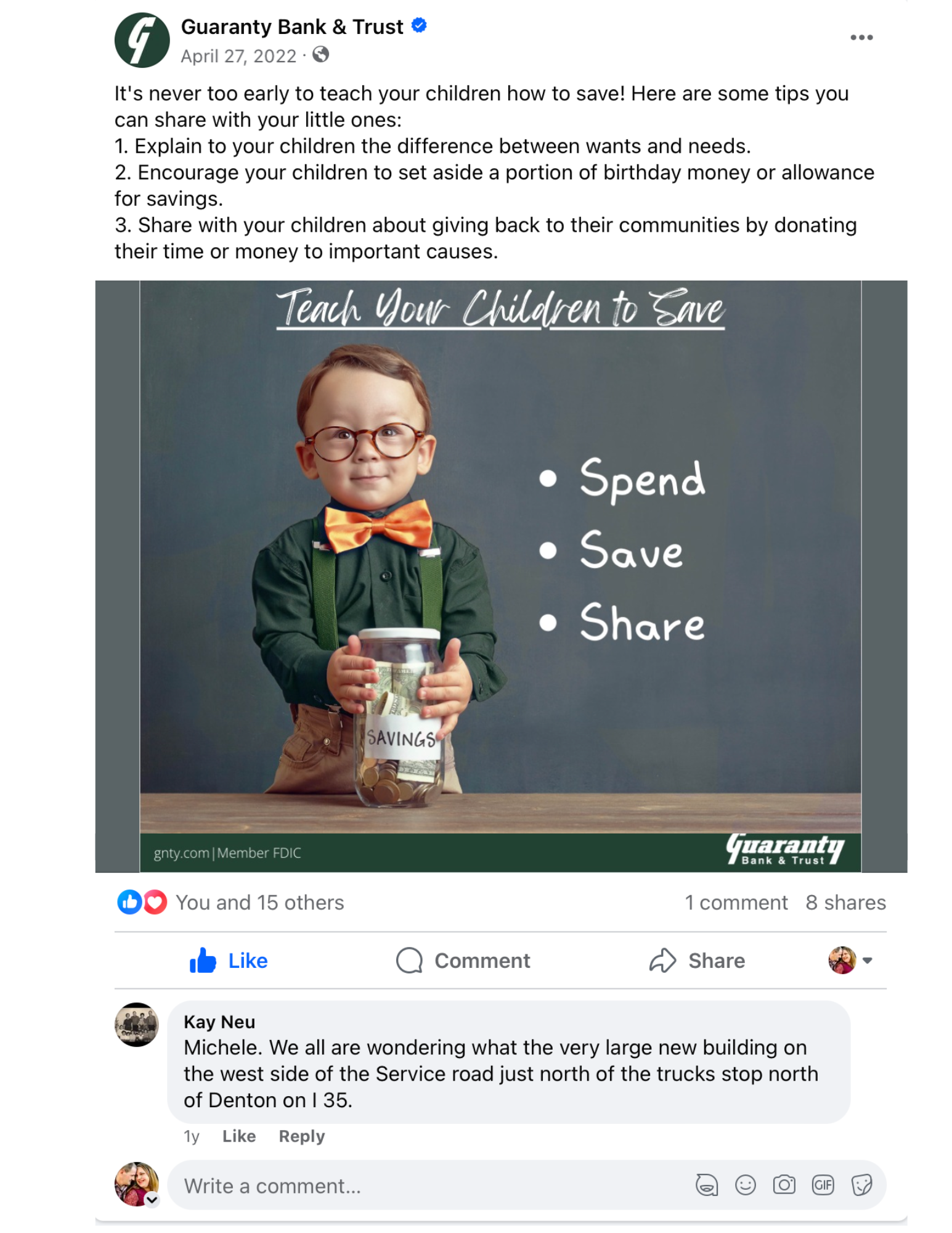Open the GIF picker in comment box
Image resolution: width=952 pixels, height=1233 pixels.
coord(823,1185)
